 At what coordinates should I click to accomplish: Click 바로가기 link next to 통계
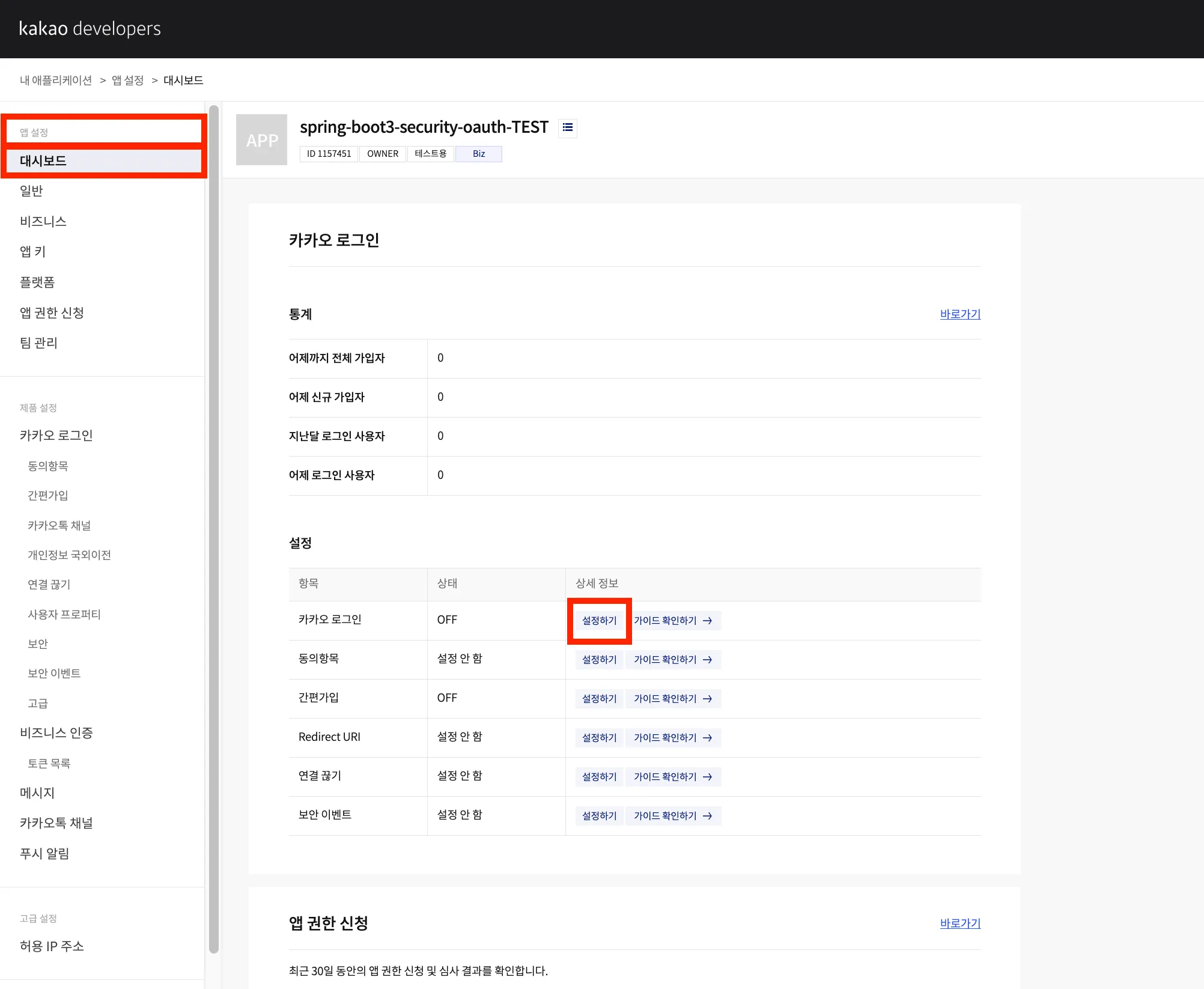coord(959,314)
